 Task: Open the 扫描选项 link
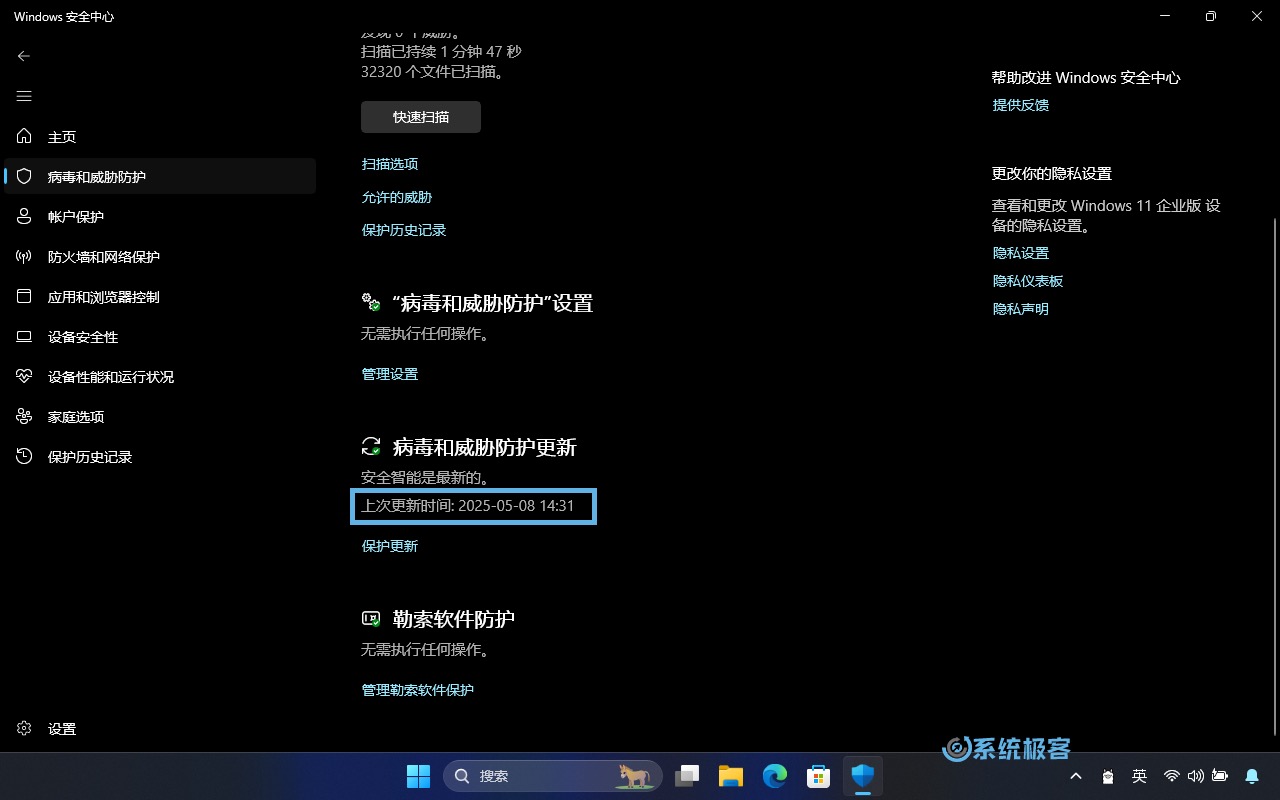point(390,164)
